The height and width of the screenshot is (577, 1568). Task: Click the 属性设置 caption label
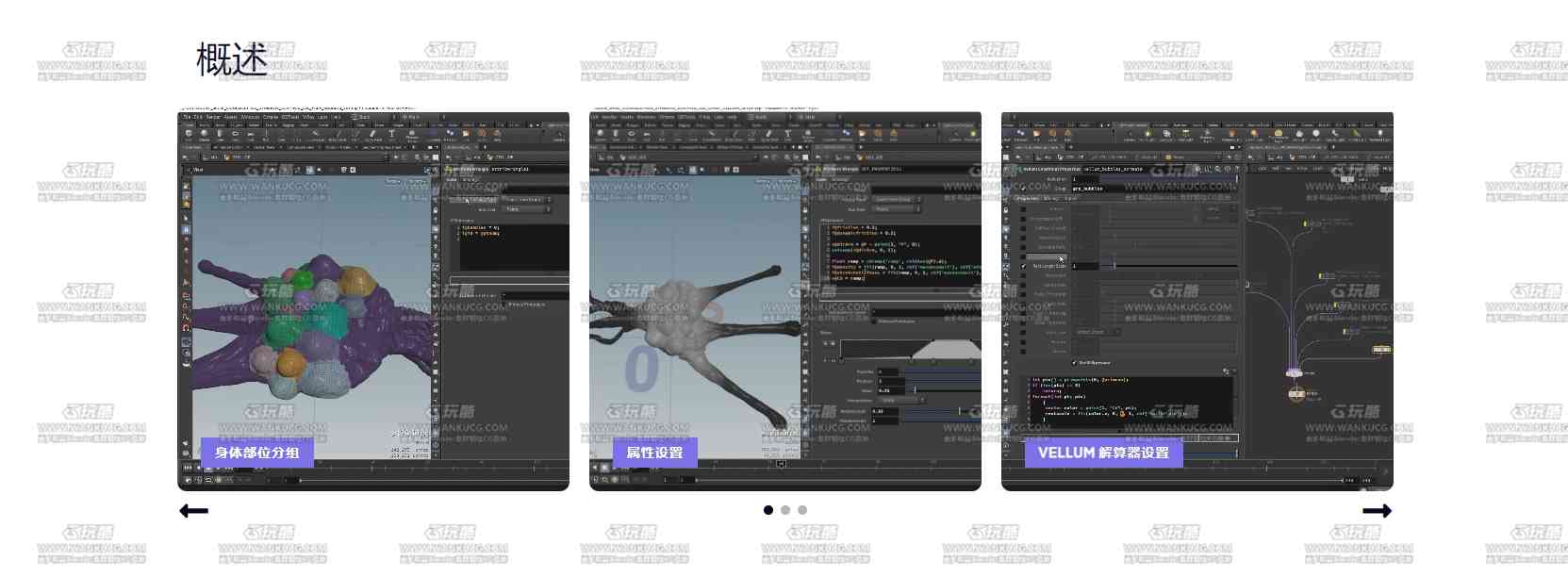654,453
